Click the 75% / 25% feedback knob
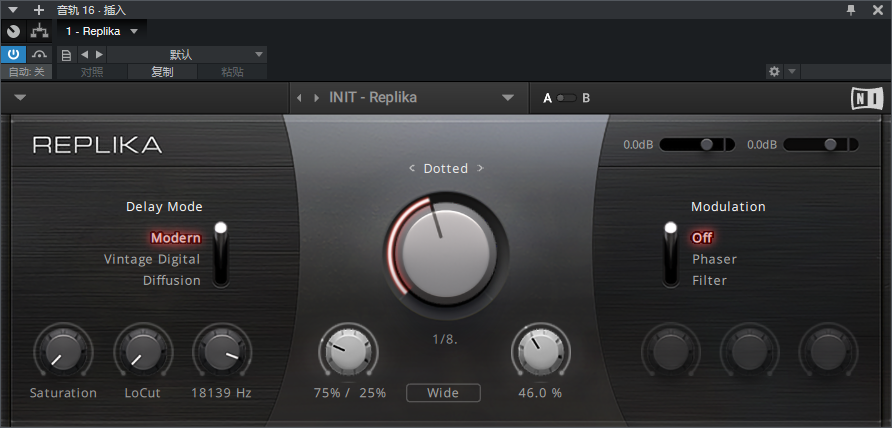 (349, 351)
